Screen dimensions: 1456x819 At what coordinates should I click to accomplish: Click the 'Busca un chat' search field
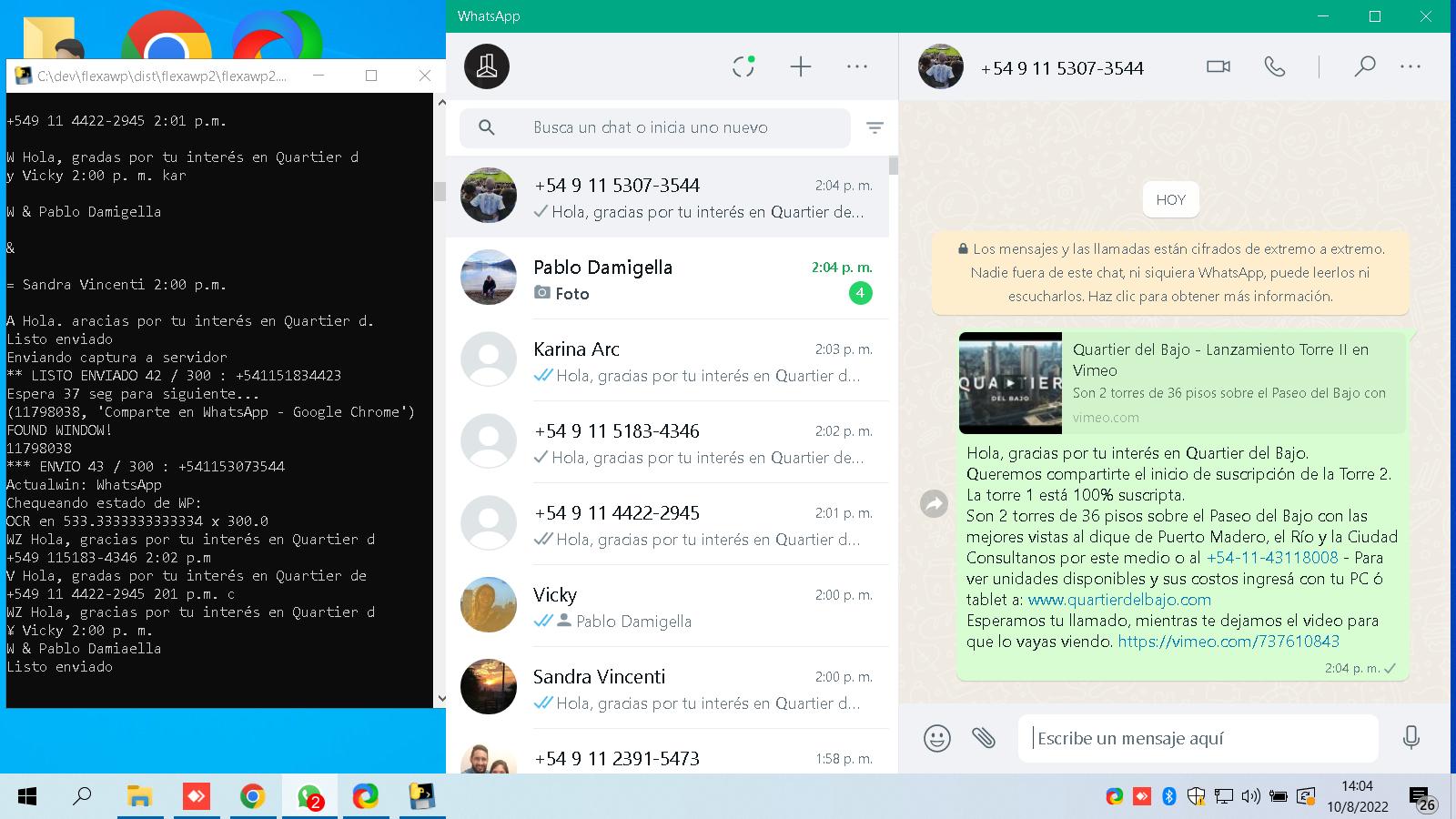655,128
